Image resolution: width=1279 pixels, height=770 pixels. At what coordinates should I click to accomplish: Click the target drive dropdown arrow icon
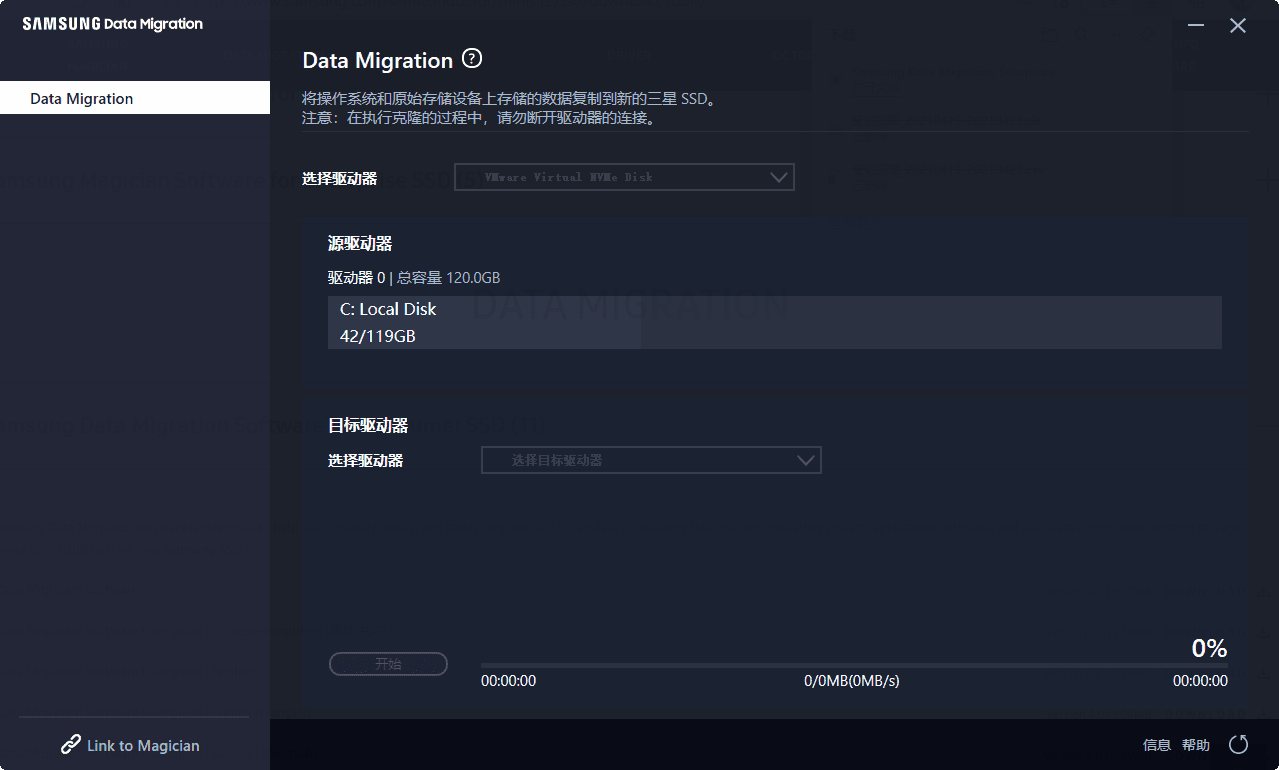805,460
